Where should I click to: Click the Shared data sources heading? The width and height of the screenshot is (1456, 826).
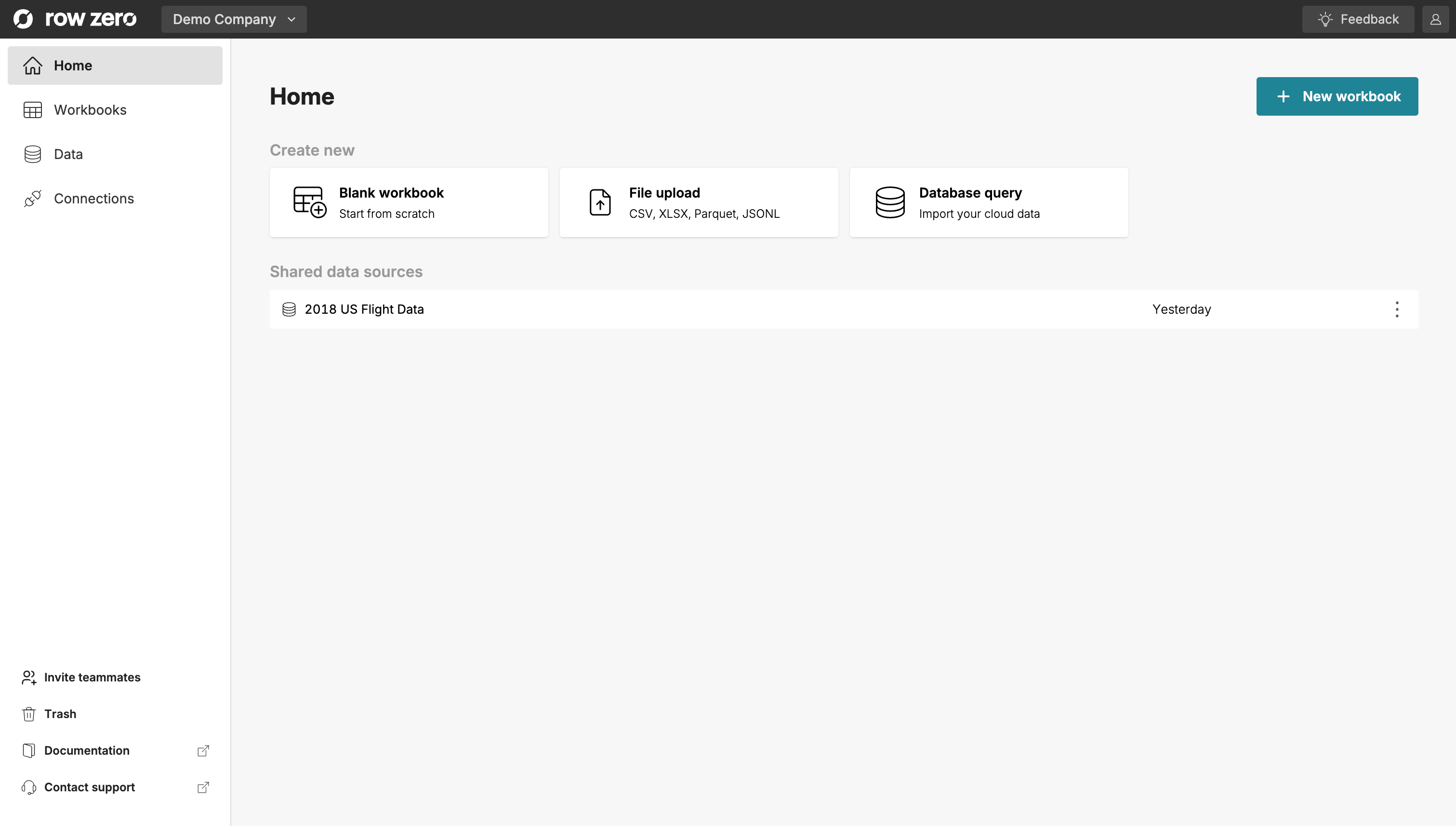coord(346,271)
